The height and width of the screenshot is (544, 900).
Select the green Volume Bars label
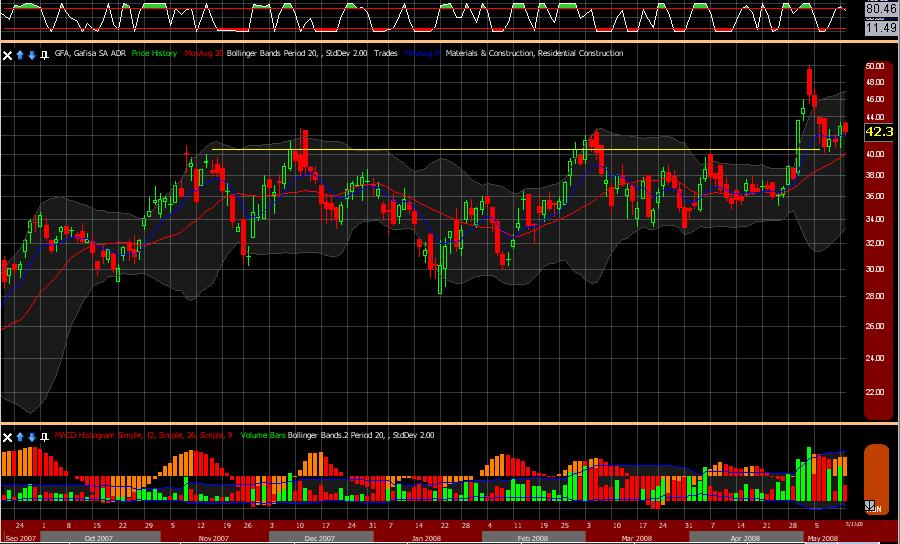click(263, 436)
